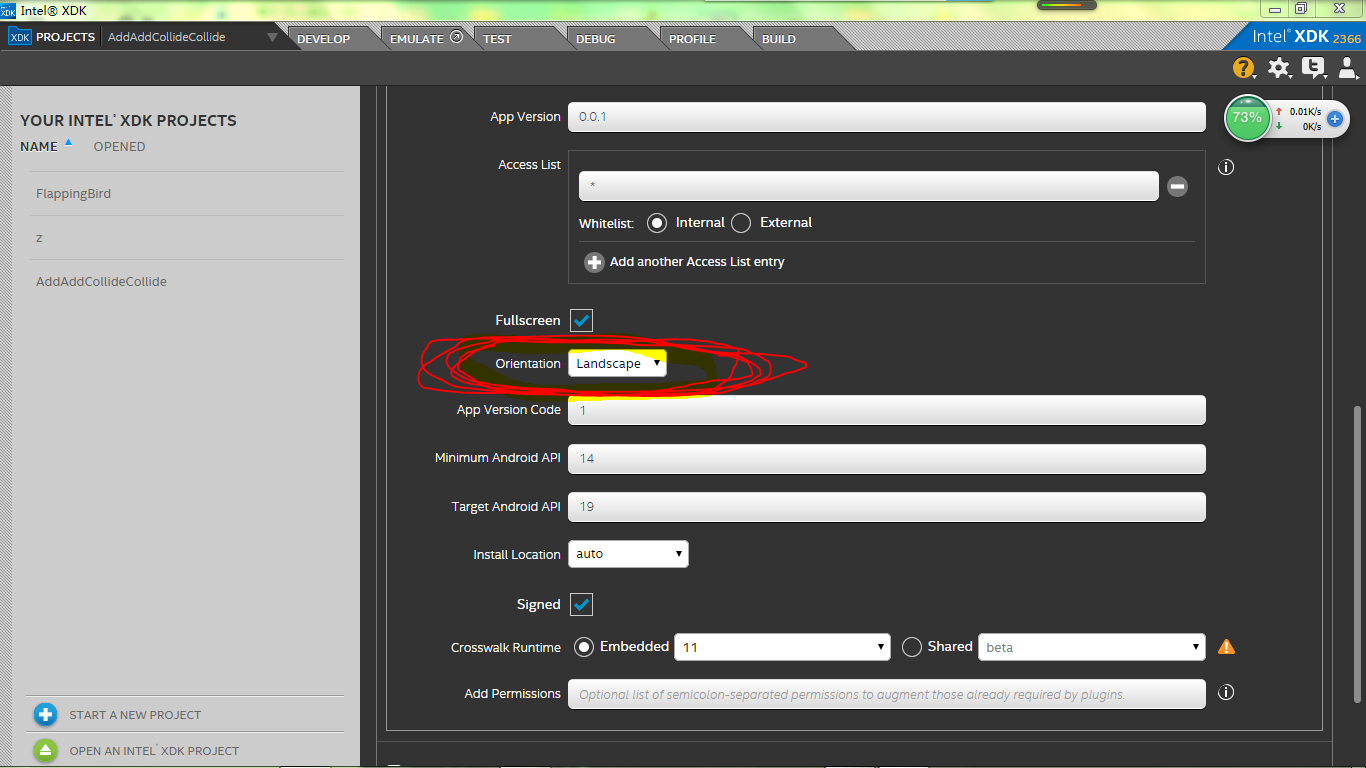Click the green 73% circle indicator

(1247, 117)
